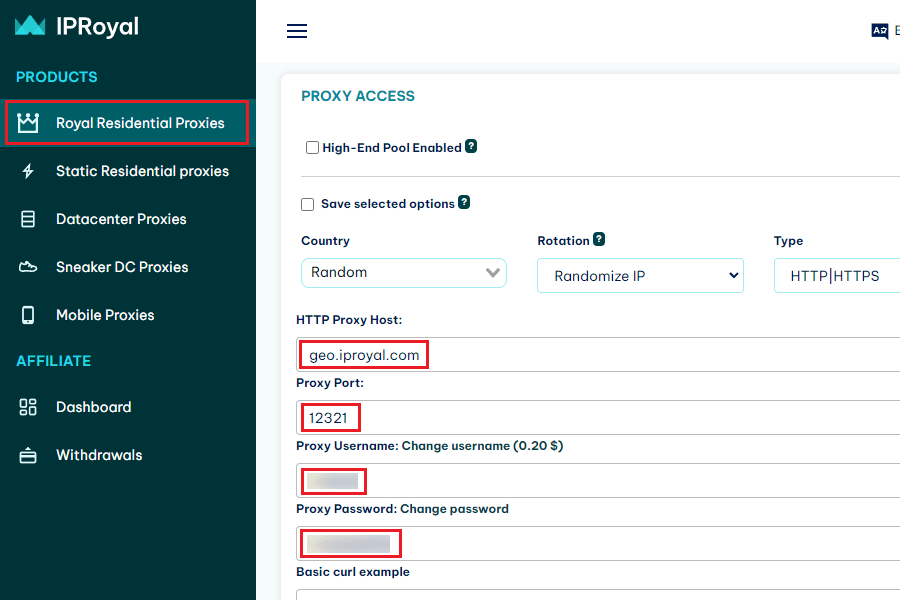
Task: Enable the High-End Pool checkbox
Action: pos(312,148)
